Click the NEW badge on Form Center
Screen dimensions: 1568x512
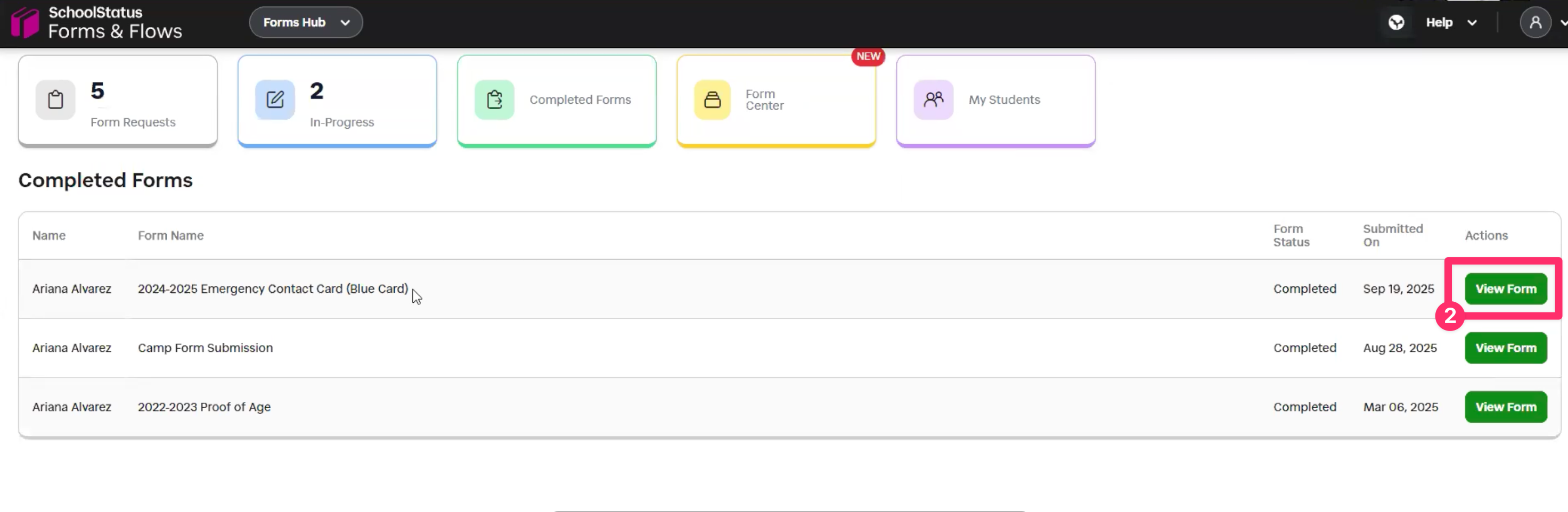tap(868, 56)
